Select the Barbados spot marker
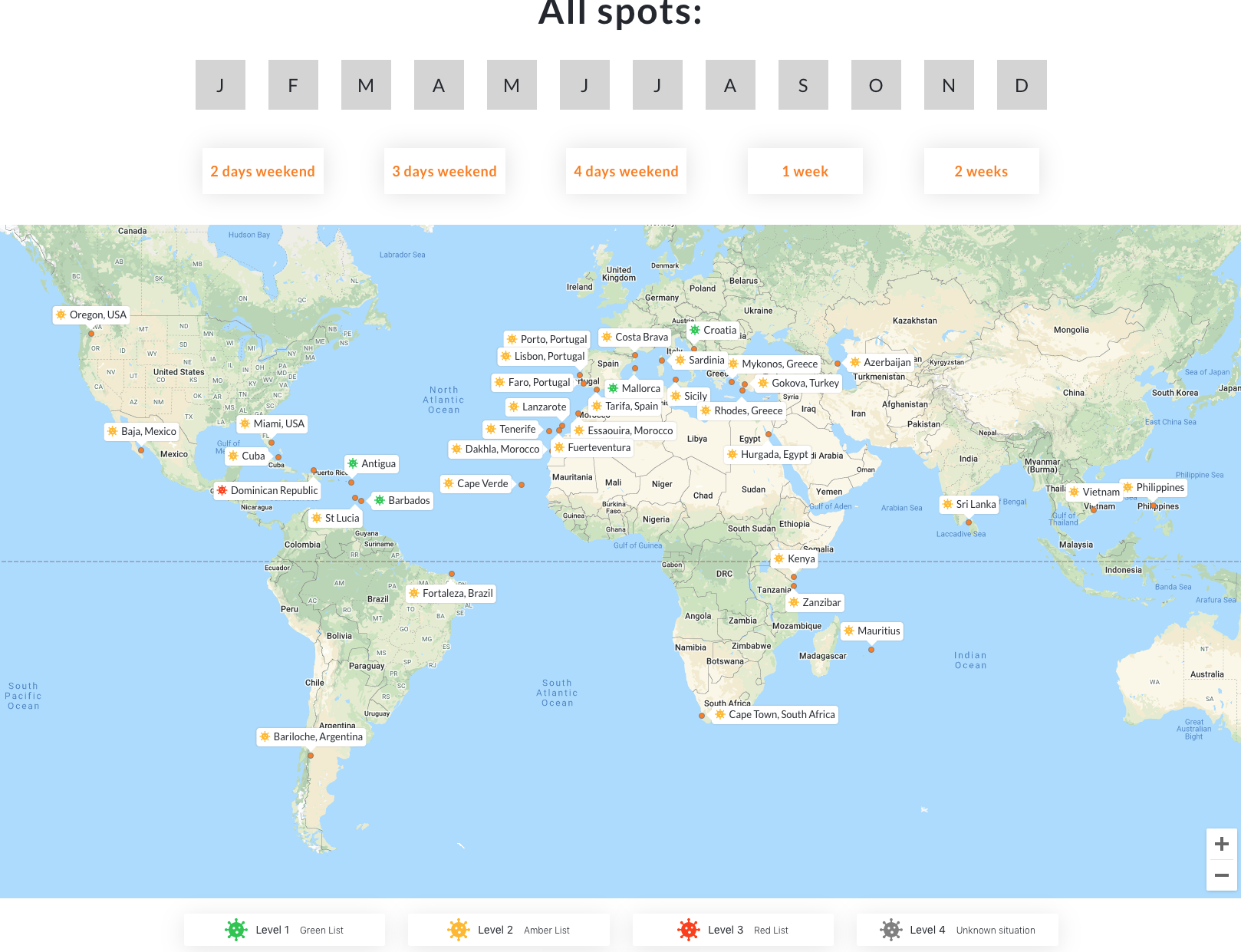 (x=402, y=500)
